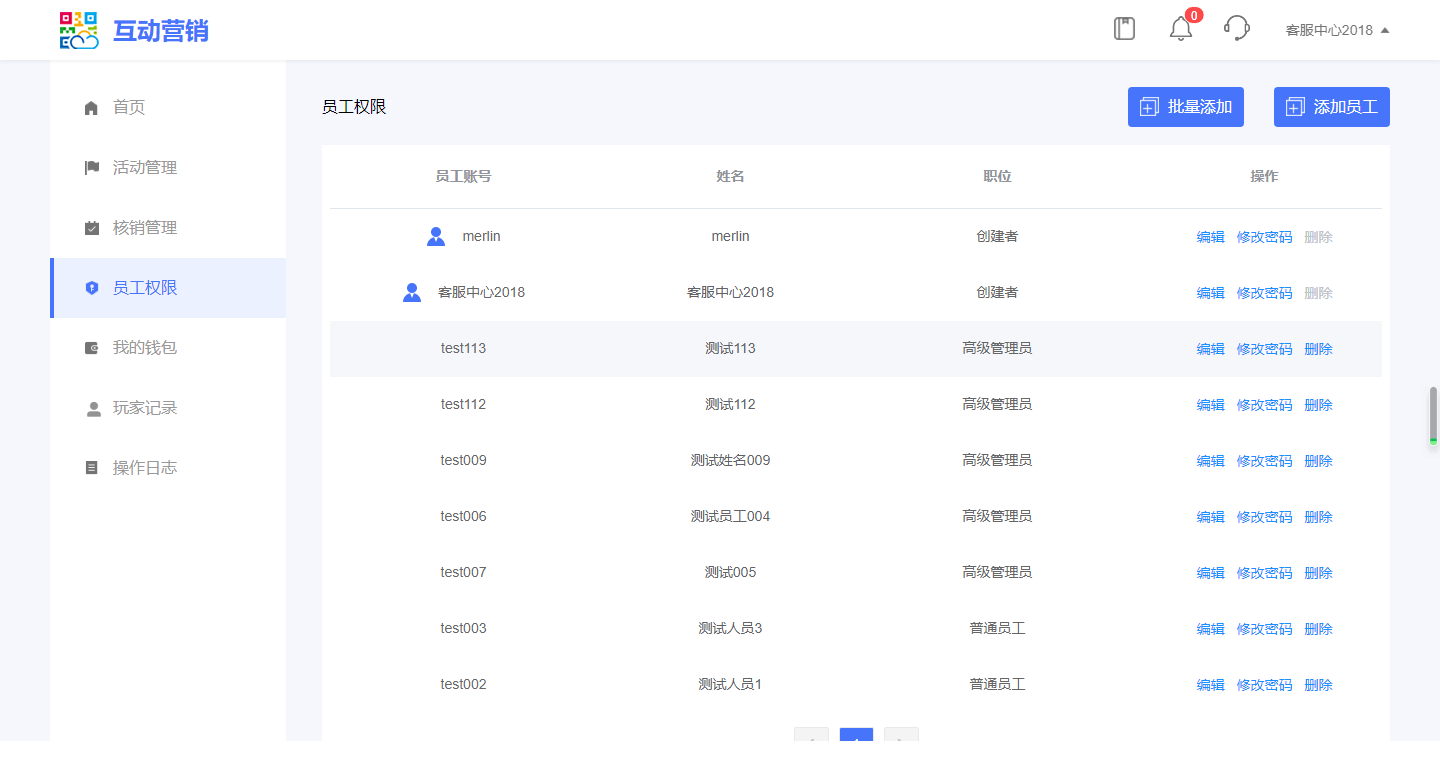Image resolution: width=1440 pixels, height=757 pixels.
Task: Click 修改密码 for 客服中心2018 row
Action: coord(1265,293)
